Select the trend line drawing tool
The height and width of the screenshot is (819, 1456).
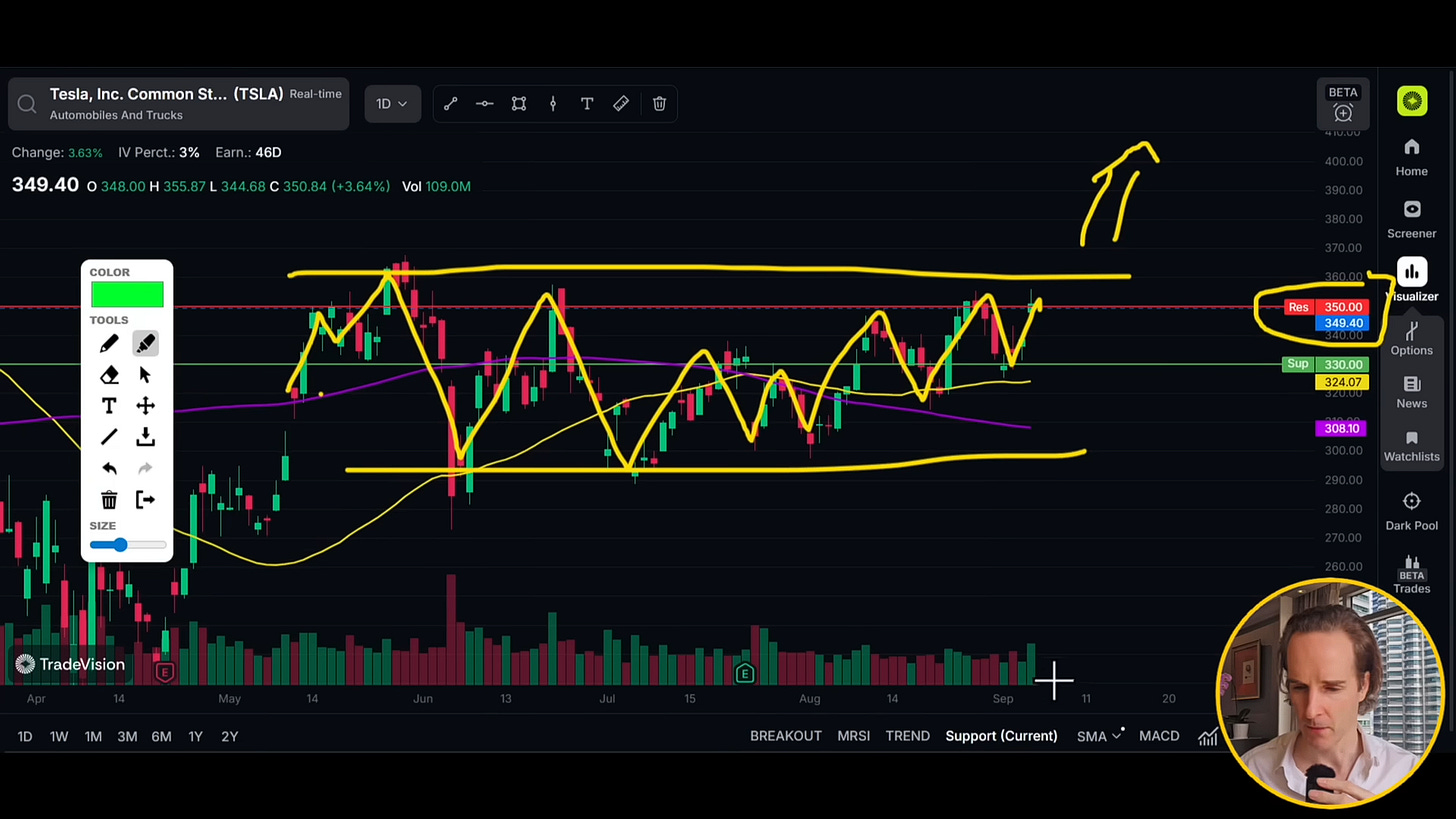[451, 104]
